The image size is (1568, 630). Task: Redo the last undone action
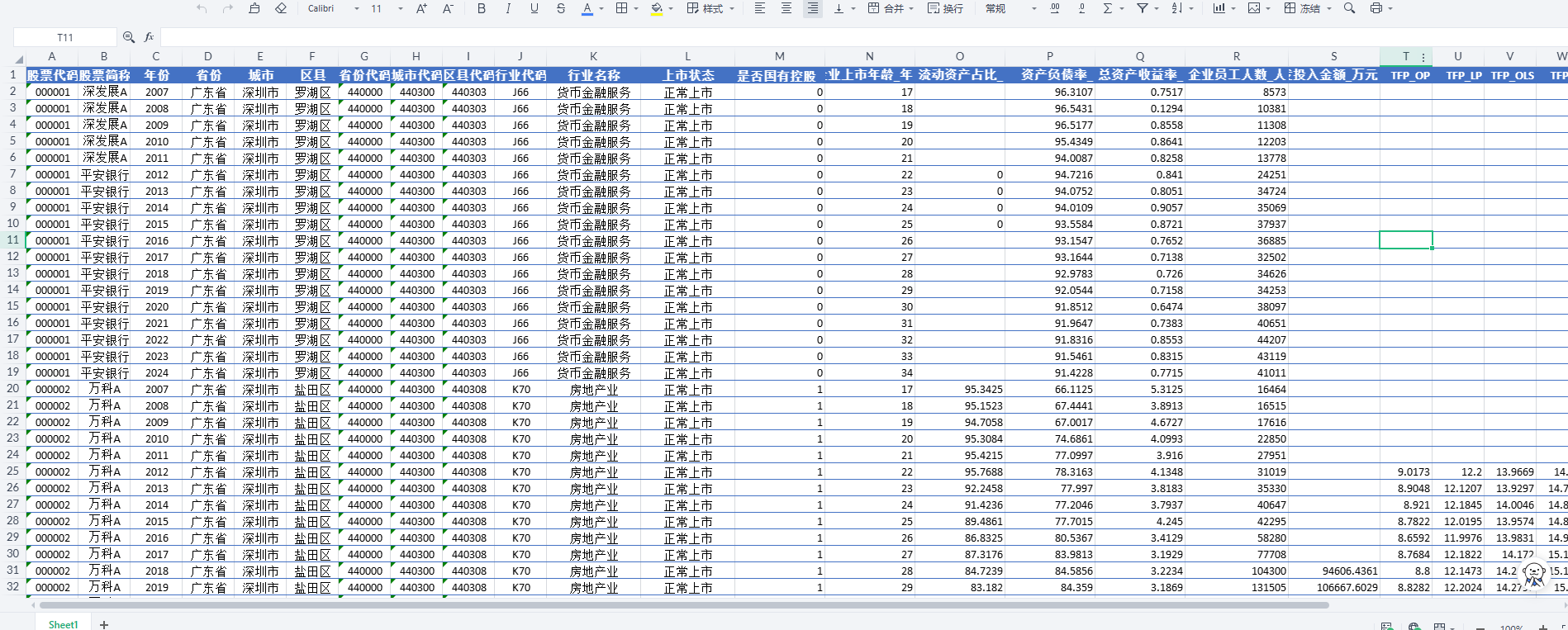[228, 8]
